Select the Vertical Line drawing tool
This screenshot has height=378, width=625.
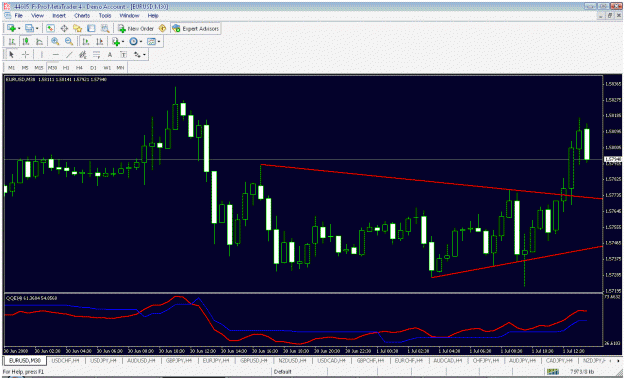pyautogui.click(x=42, y=54)
